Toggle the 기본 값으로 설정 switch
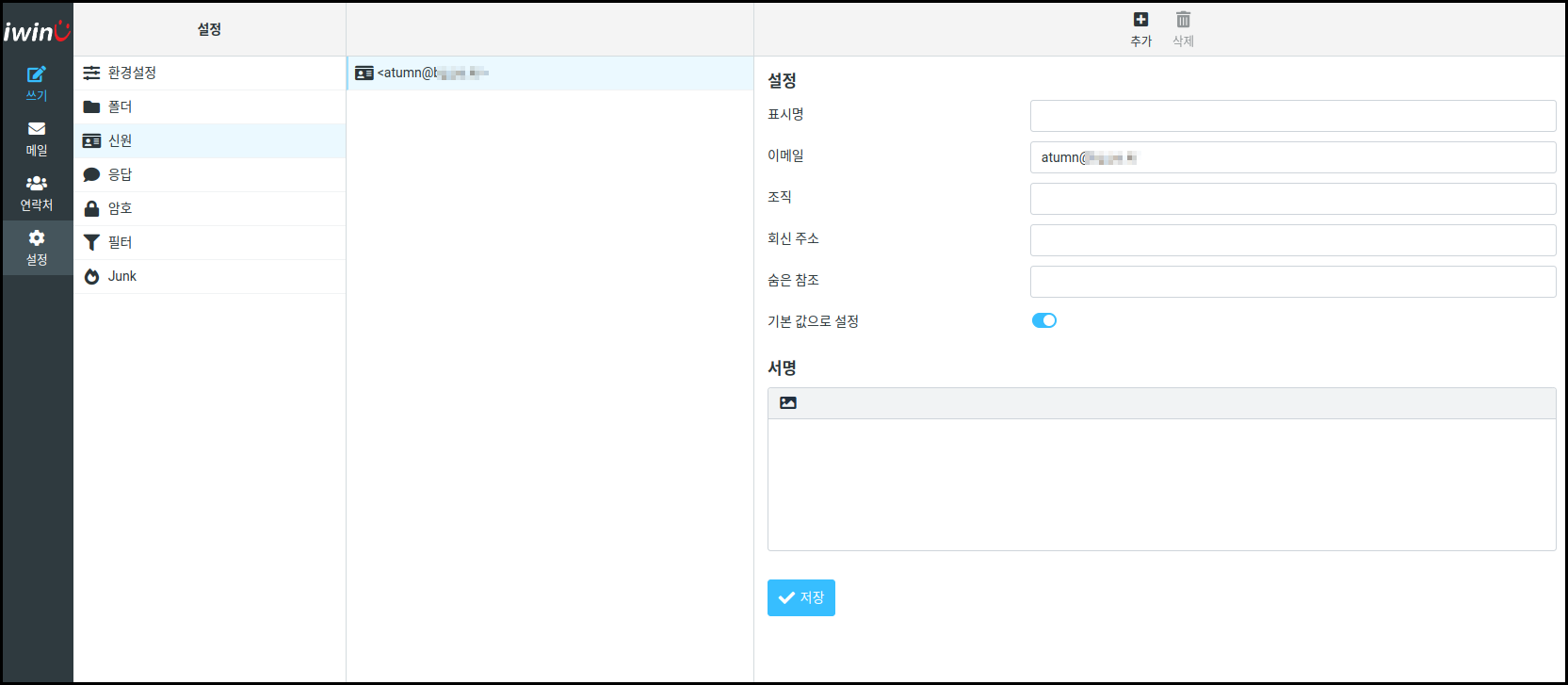The height and width of the screenshot is (685, 1568). pyautogui.click(x=1043, y=320)
